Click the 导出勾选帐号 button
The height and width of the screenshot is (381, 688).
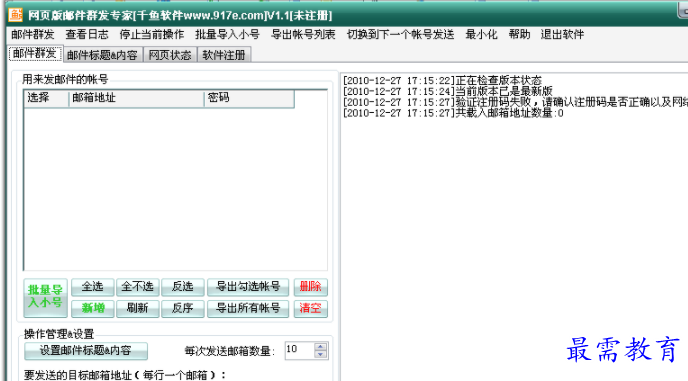[248, 287]
